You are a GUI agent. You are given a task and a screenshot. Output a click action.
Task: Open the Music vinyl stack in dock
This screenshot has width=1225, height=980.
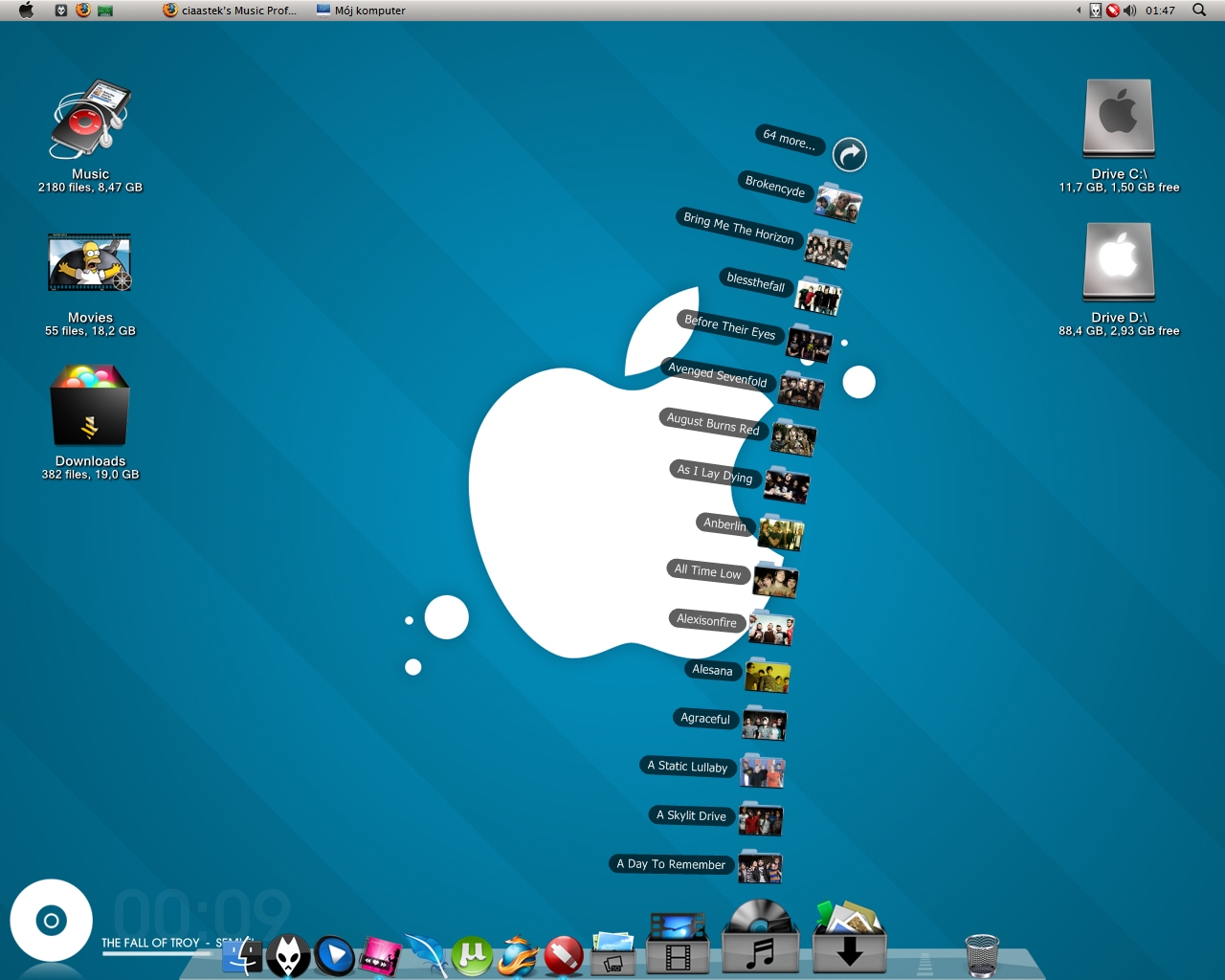click(761, 937)
